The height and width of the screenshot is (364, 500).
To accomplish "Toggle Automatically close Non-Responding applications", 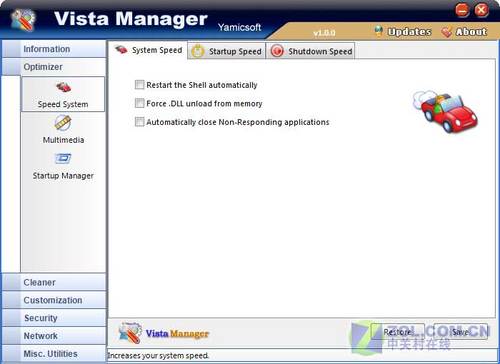I will point(139,122).
